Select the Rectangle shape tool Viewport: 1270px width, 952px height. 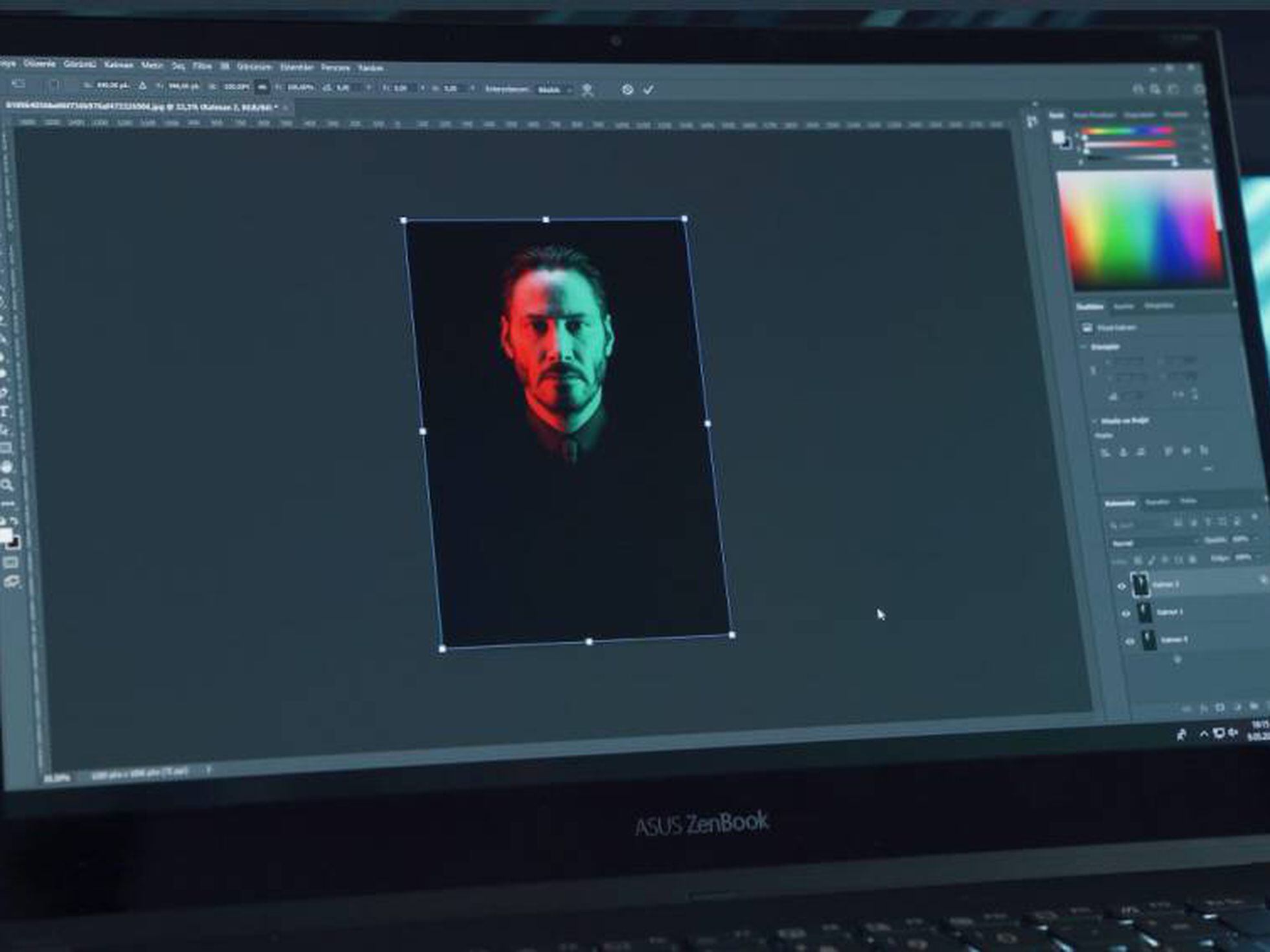pyautogui.click(x=6, y=448)
